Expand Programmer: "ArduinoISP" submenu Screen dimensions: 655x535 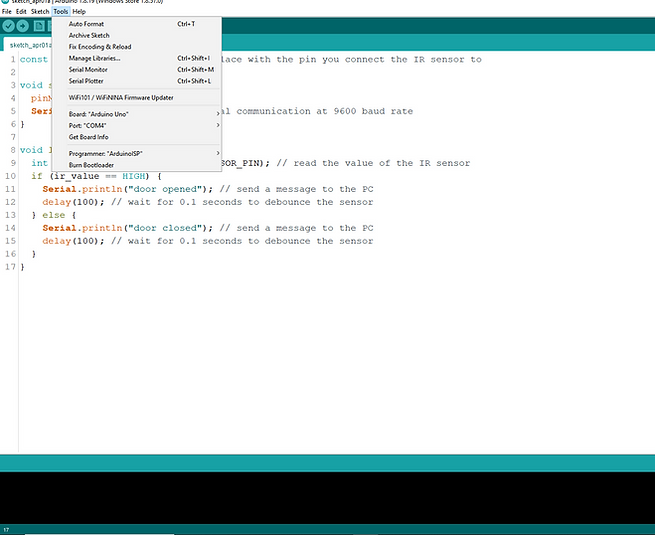pos(137,153)
